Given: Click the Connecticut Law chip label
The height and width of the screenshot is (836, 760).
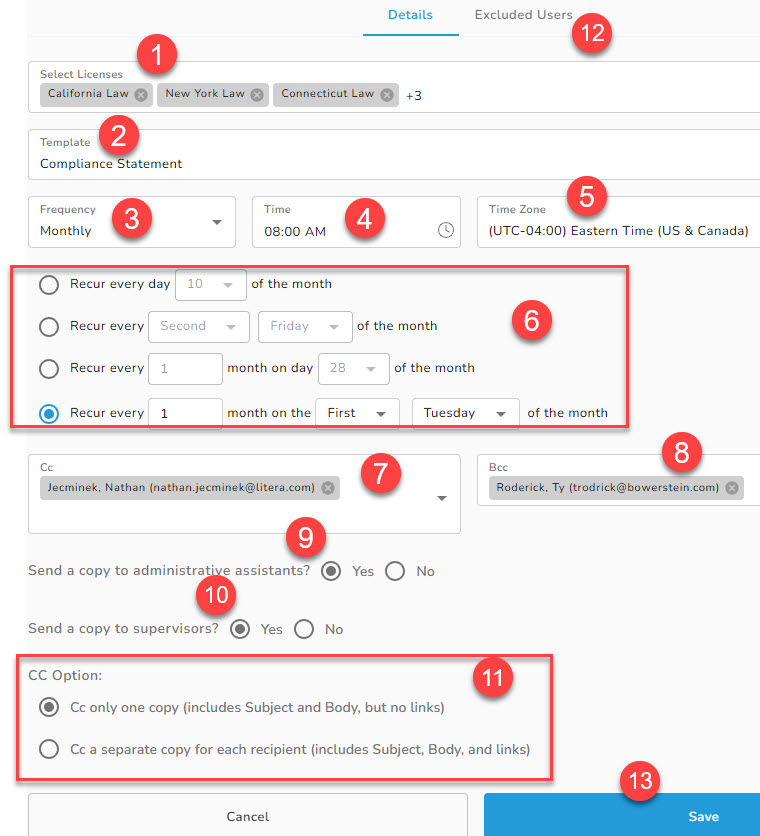Looking at the screenshot, I should [x=327, y=93].
